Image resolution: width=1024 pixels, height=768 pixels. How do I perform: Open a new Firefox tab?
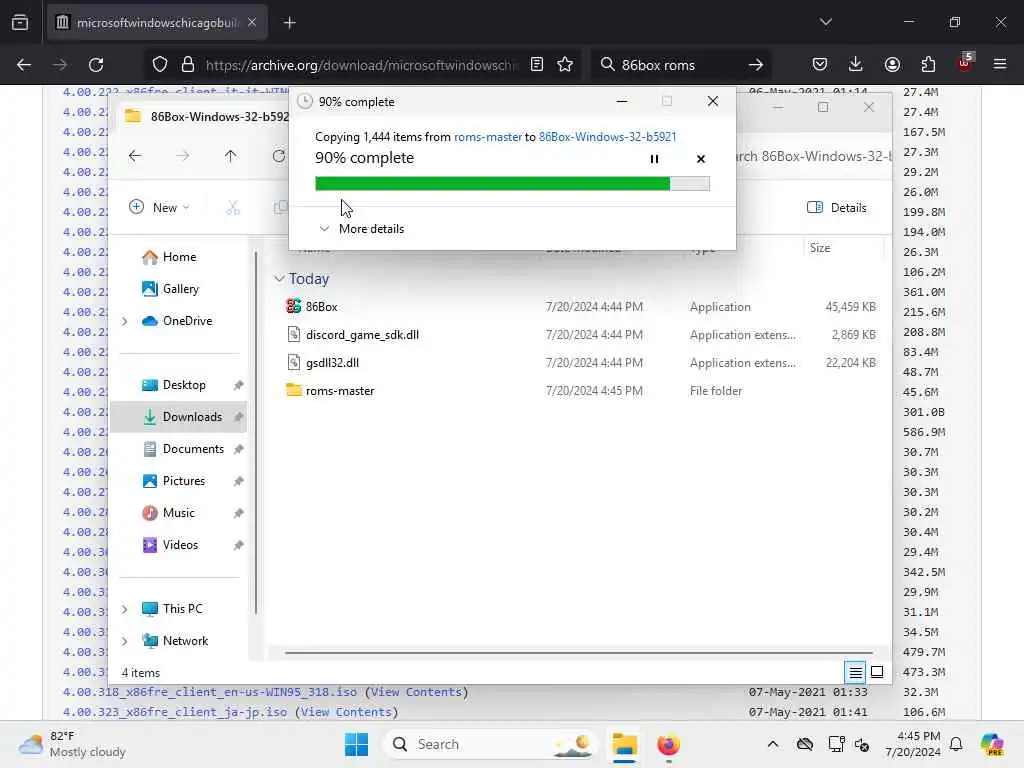click(x=289, y=23)
